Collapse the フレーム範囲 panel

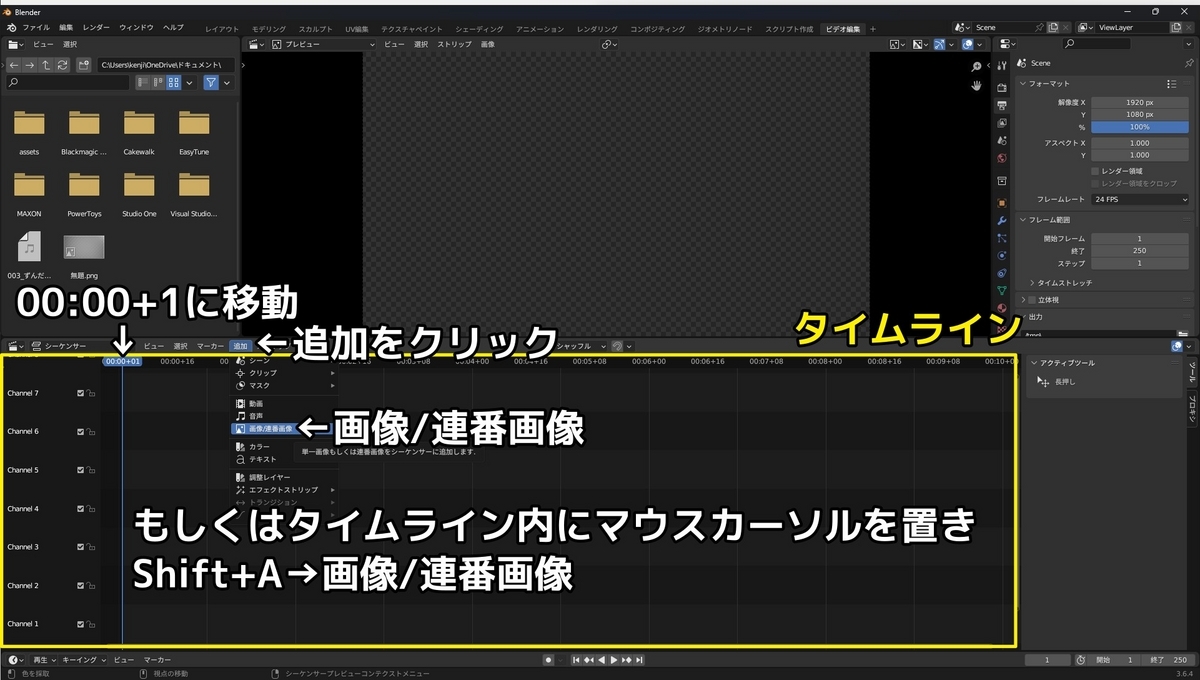coord(1024,220)
